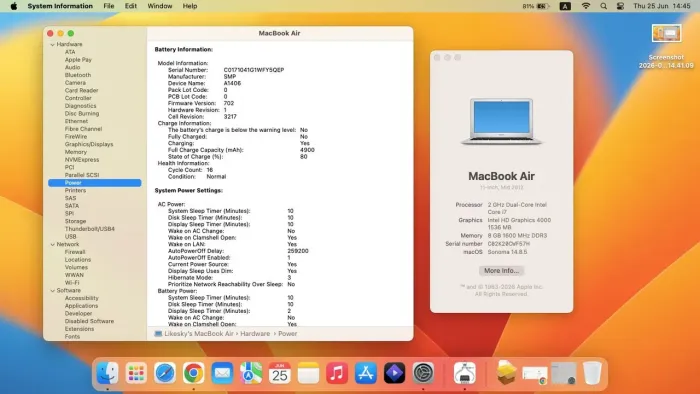
Task: Click the Cycle Count value 16
Action: point(209,170)
